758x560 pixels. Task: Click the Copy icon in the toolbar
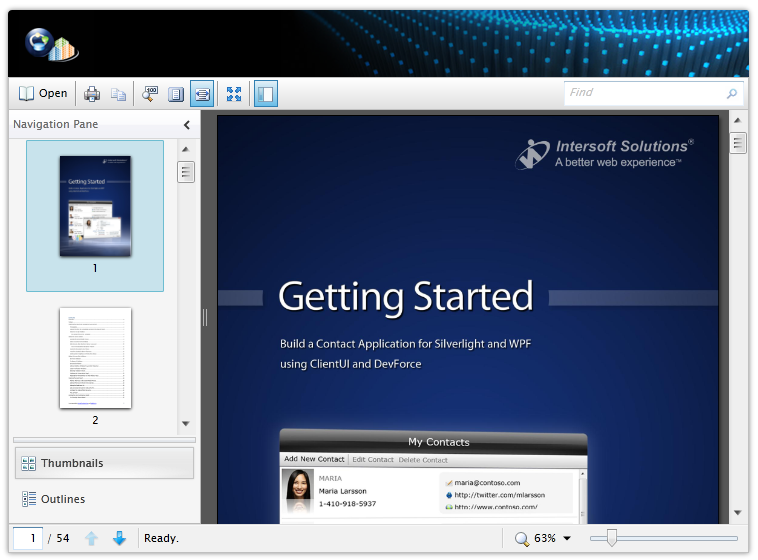pyautogui.click(x=118, y=94)
